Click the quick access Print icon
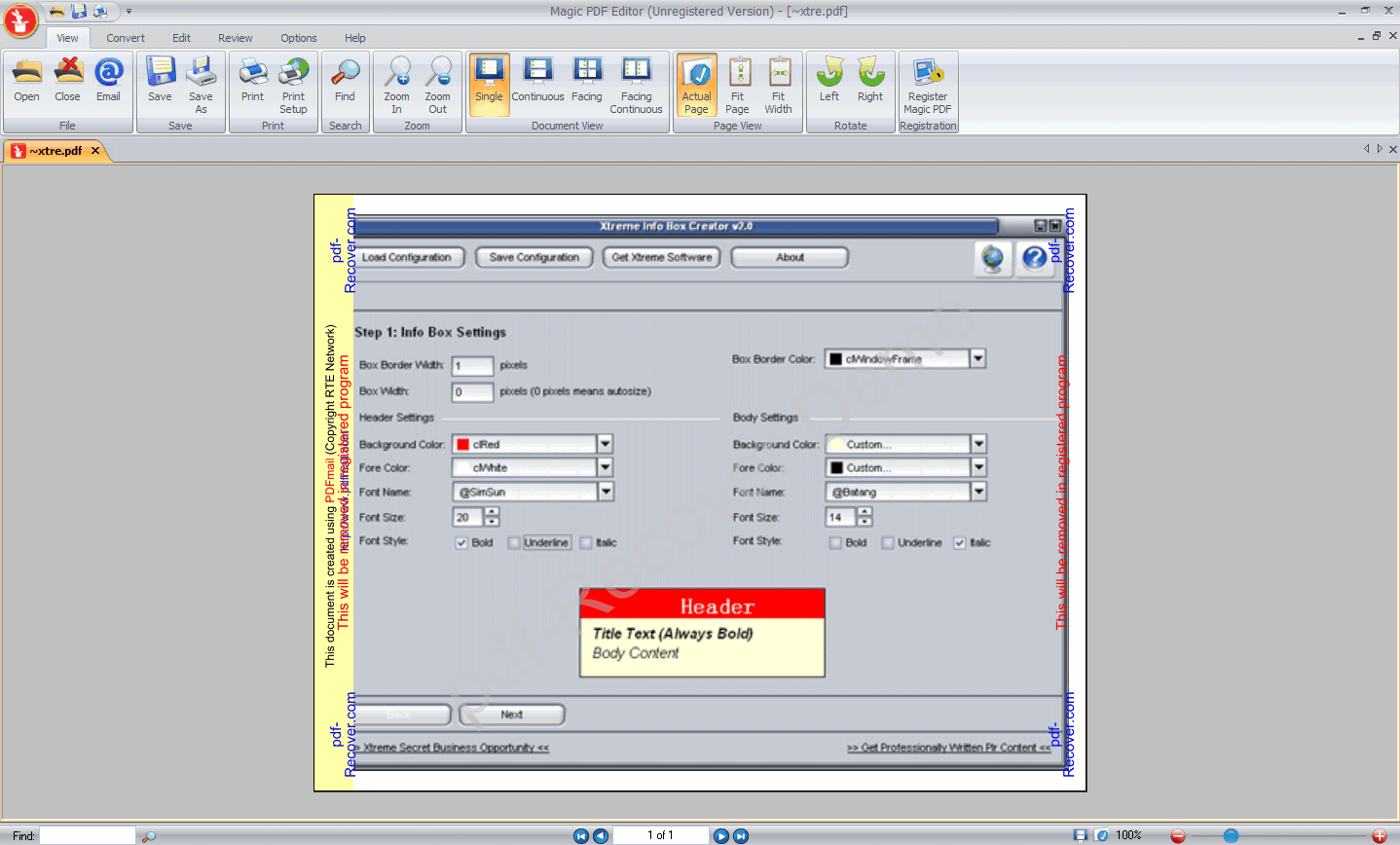1400x845 pixels. coord(100,12)
